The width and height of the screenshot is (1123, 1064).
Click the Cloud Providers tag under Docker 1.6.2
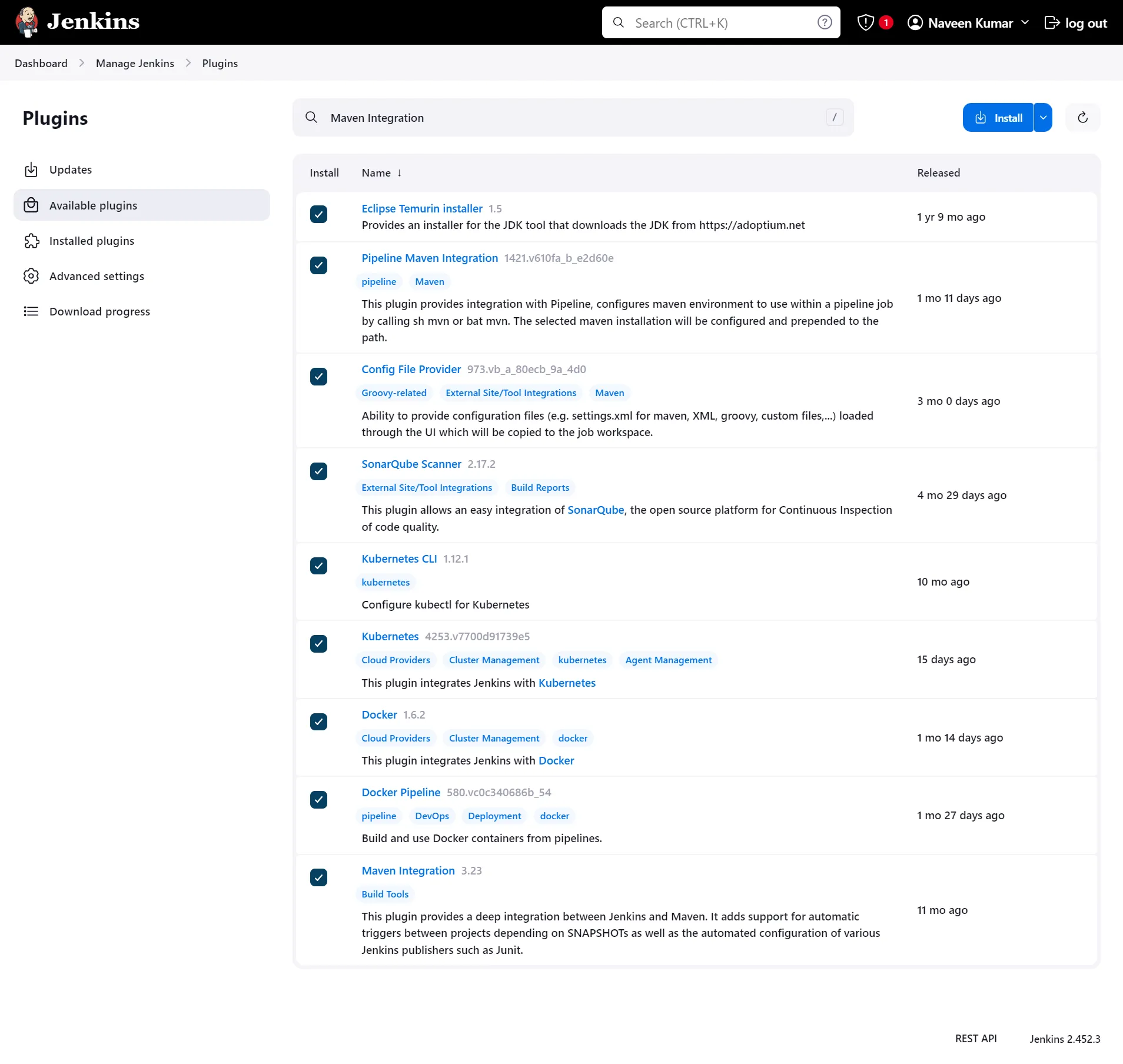tap(396, 738)
